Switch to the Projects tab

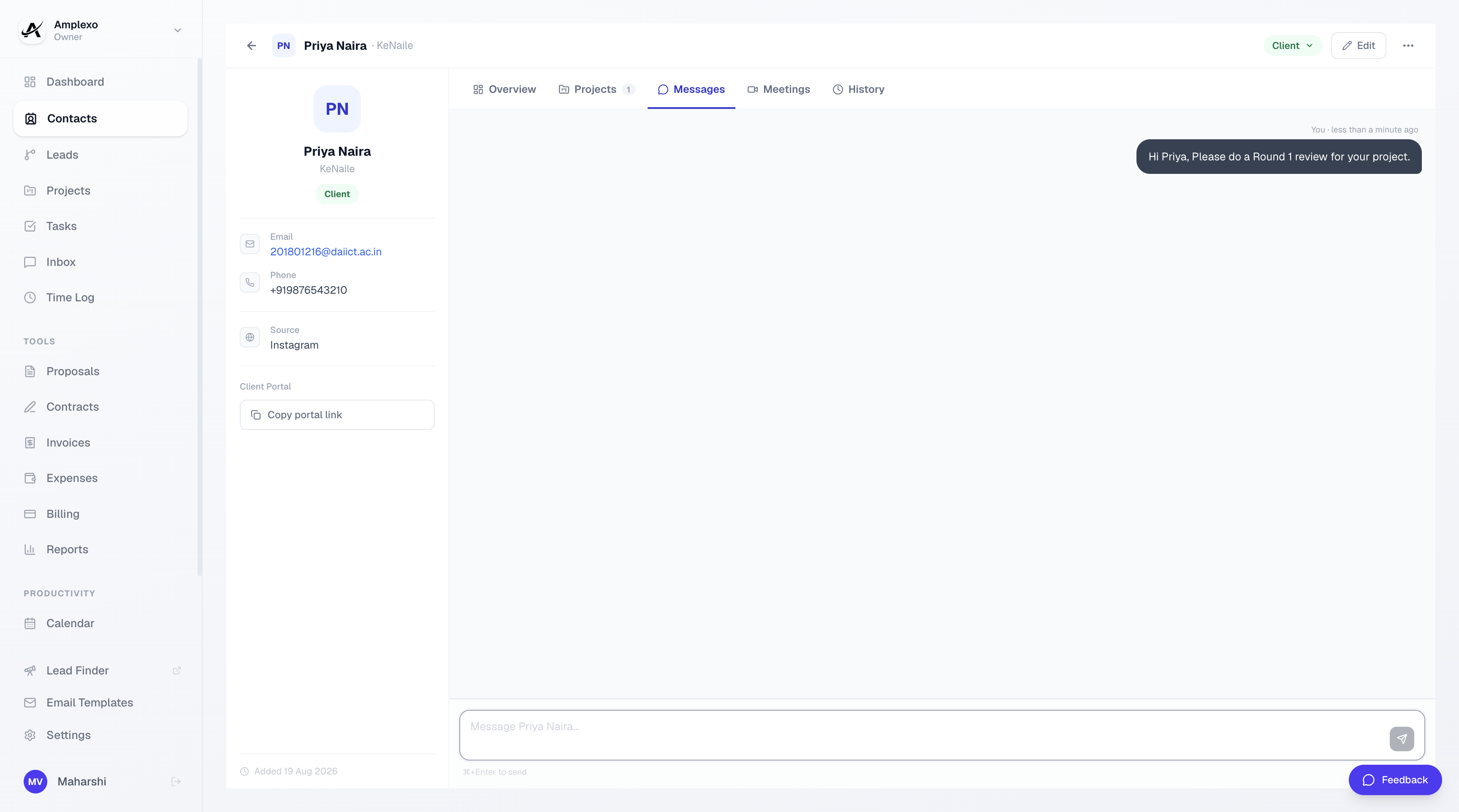click(597, 89)
